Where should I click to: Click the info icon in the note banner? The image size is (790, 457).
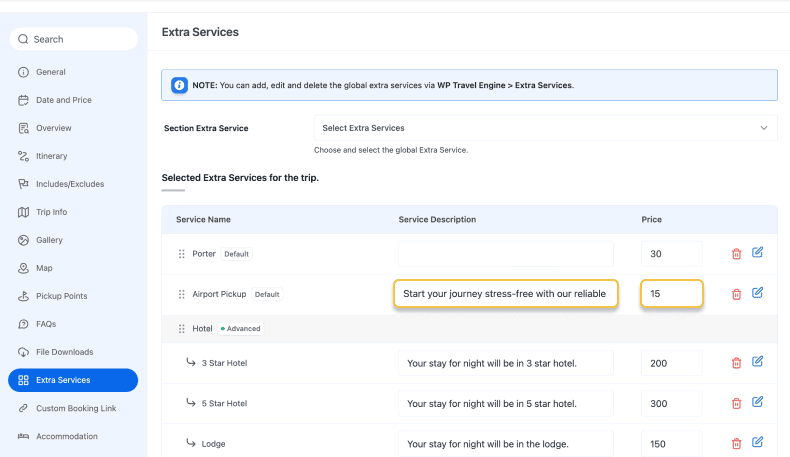coord(179,85)
